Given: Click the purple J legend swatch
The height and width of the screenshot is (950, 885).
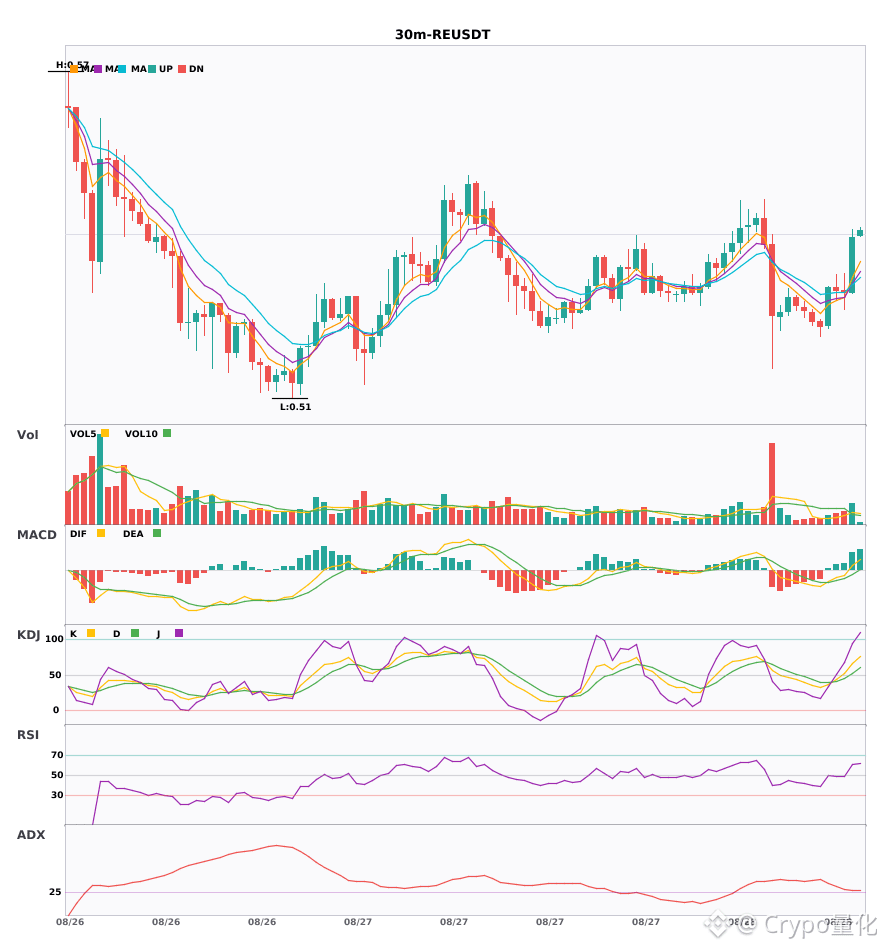Looking at the screenshot, I should click(x=179, y=633).
